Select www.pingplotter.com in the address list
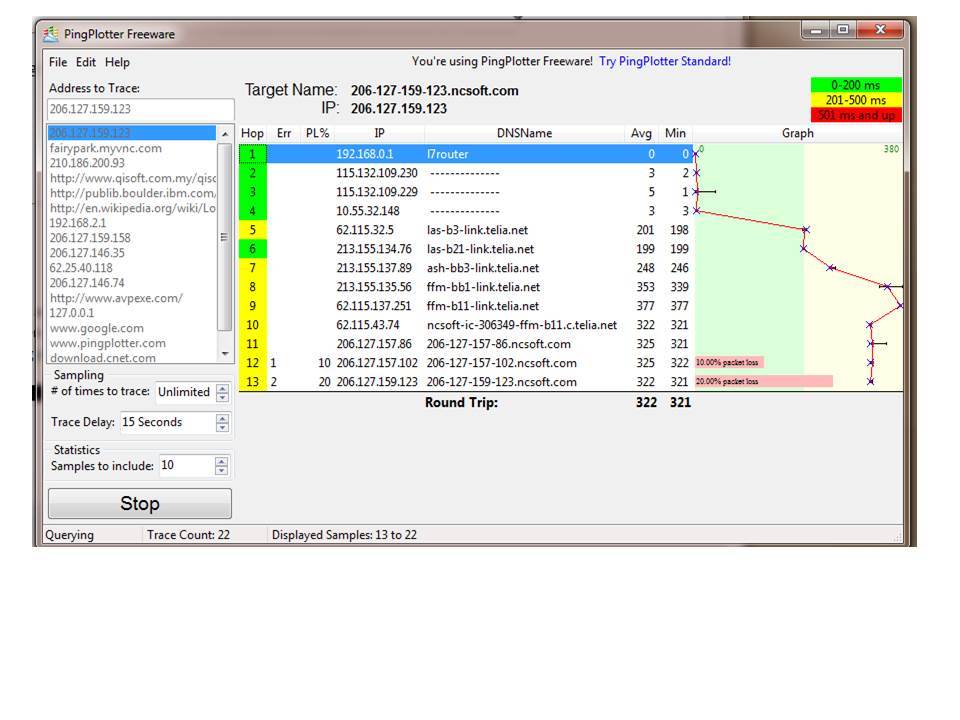Screen dimensions: 960x720 coord(132,343)
